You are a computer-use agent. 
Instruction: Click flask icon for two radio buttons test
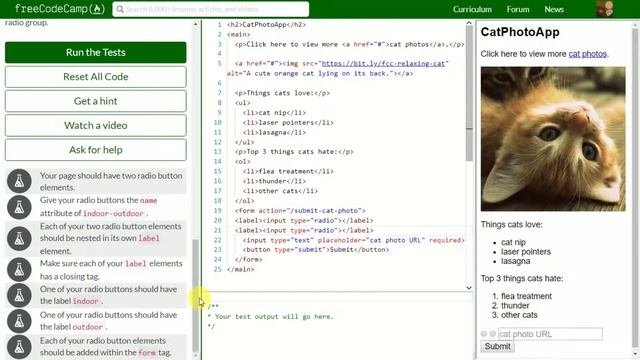point(19,181)
